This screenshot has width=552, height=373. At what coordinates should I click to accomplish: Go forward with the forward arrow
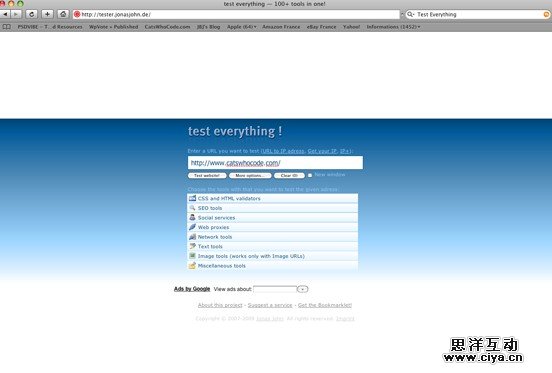pos(16,14)
